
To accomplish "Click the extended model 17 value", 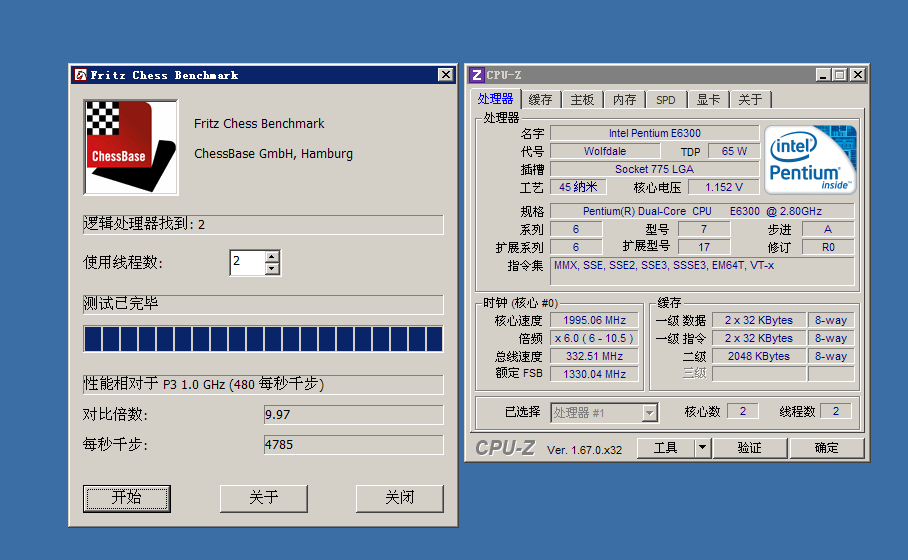I will click(704, 247).
